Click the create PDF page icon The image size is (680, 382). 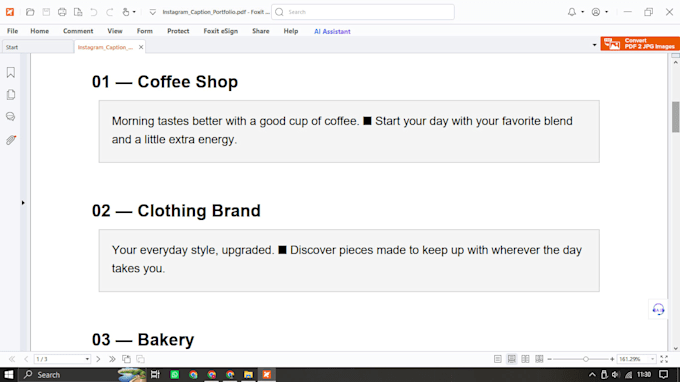point(78,12)
